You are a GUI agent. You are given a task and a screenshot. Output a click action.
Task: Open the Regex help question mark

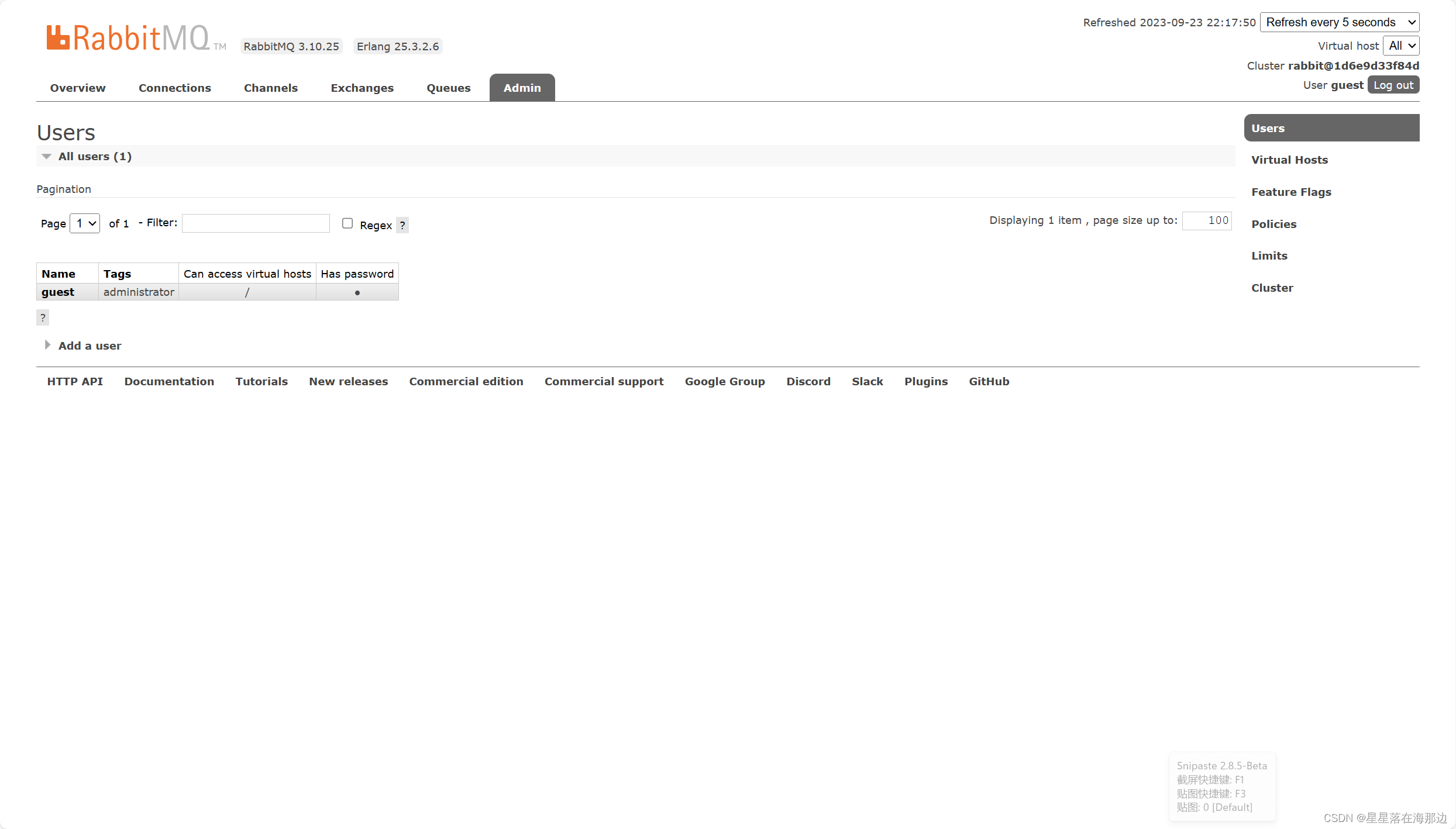pyautogui.click(x=402, y=225)
